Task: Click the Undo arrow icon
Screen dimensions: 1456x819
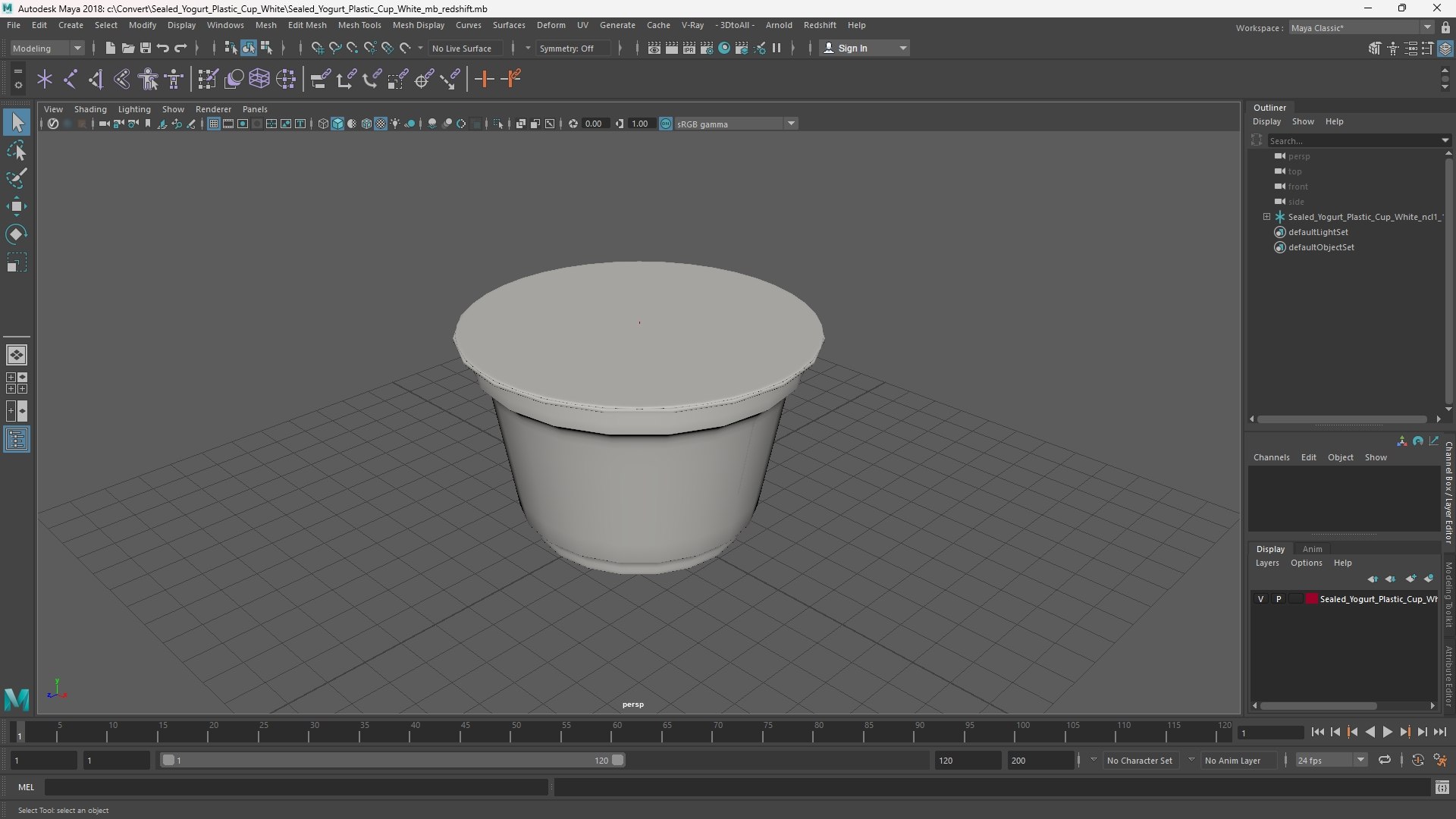Action: pyautogui.click(x=162, y=48)
